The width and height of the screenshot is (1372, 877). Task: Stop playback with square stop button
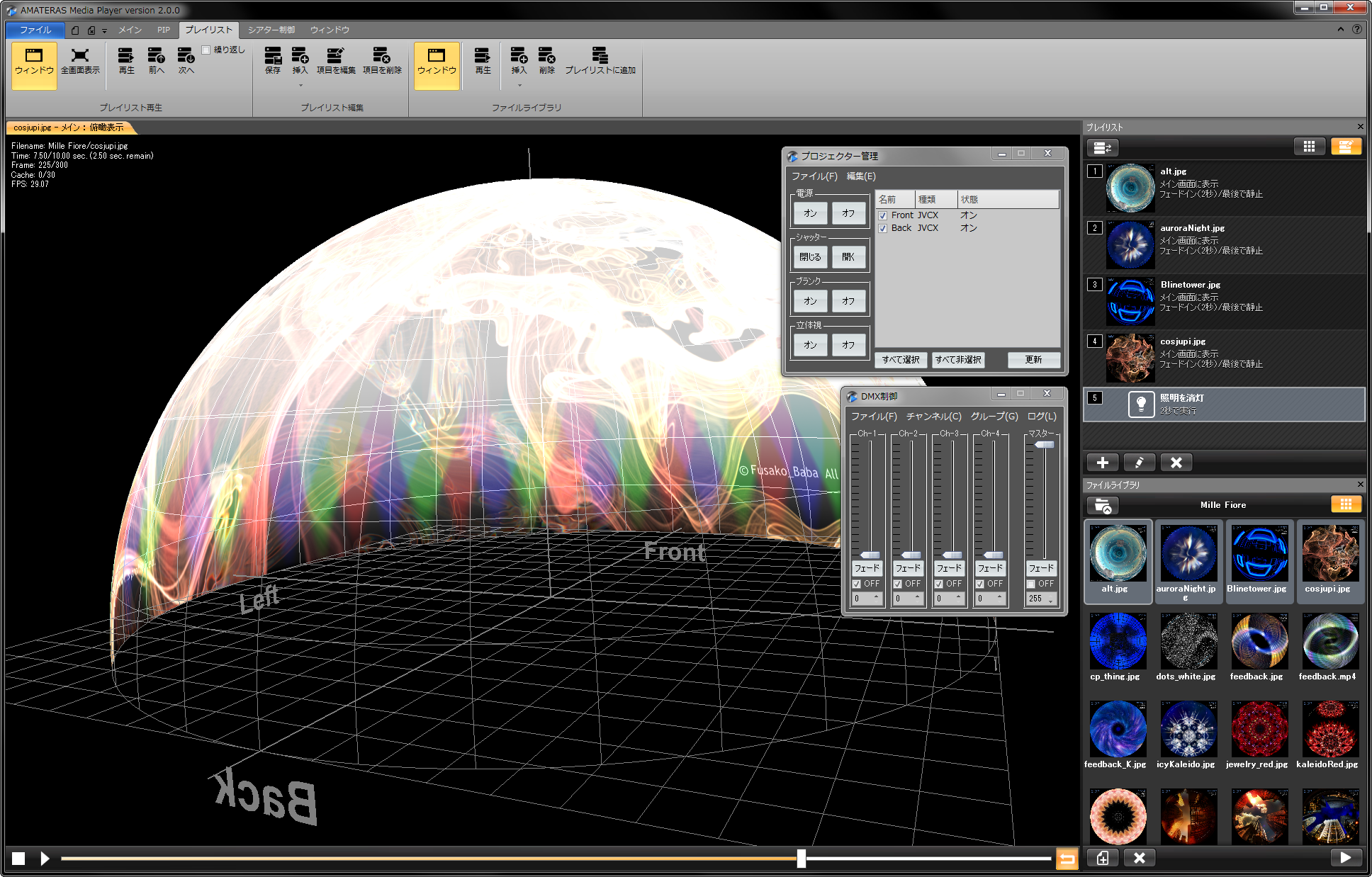[x=18, y=859]
